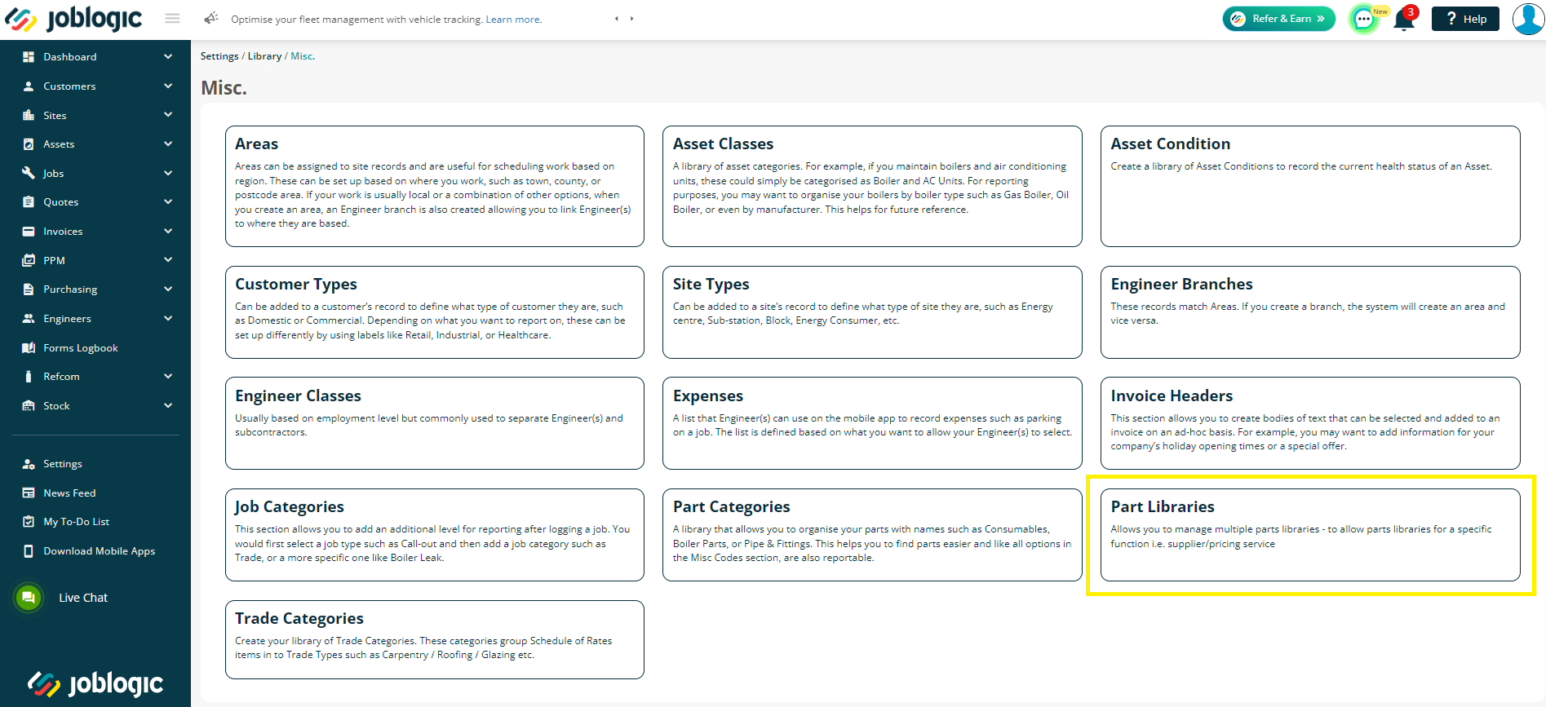1568x707 pixels.
Task: Open the new chat bubble icon
Action: [1364, 19]
